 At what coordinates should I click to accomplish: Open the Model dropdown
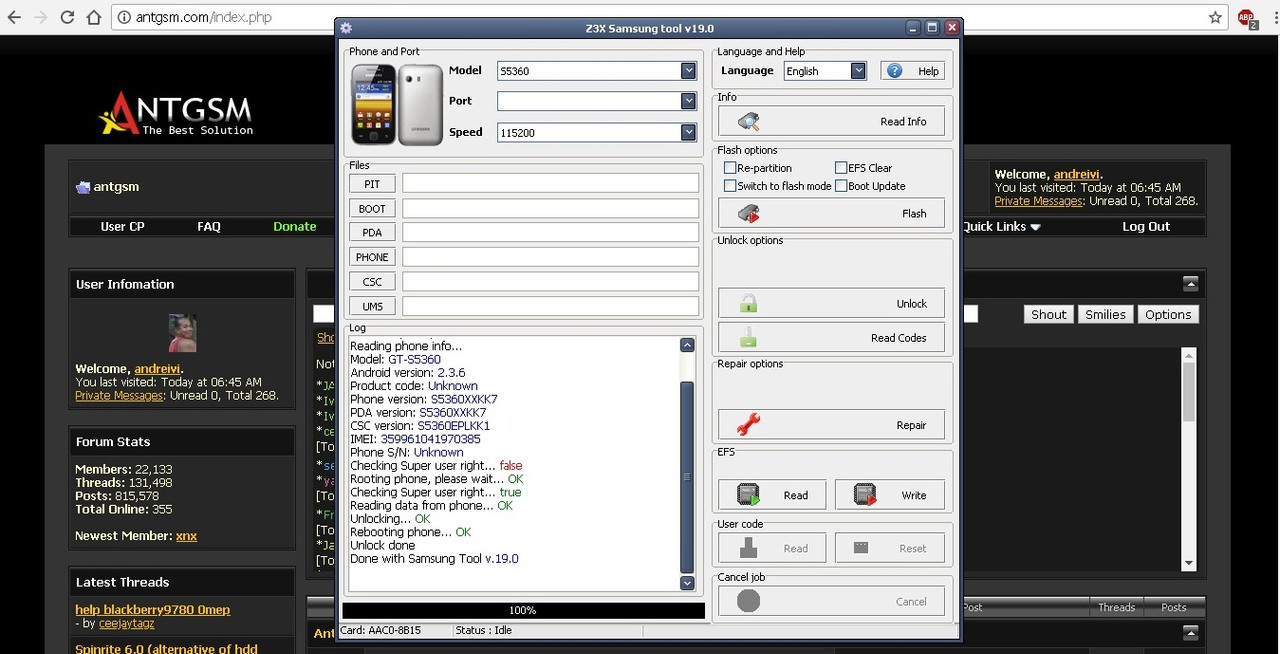point(688,71)
